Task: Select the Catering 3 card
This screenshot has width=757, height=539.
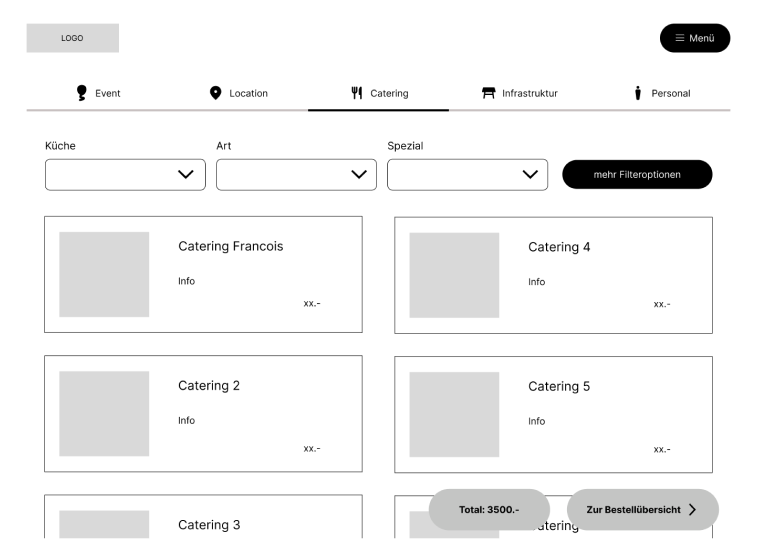Action: point(203,518)
